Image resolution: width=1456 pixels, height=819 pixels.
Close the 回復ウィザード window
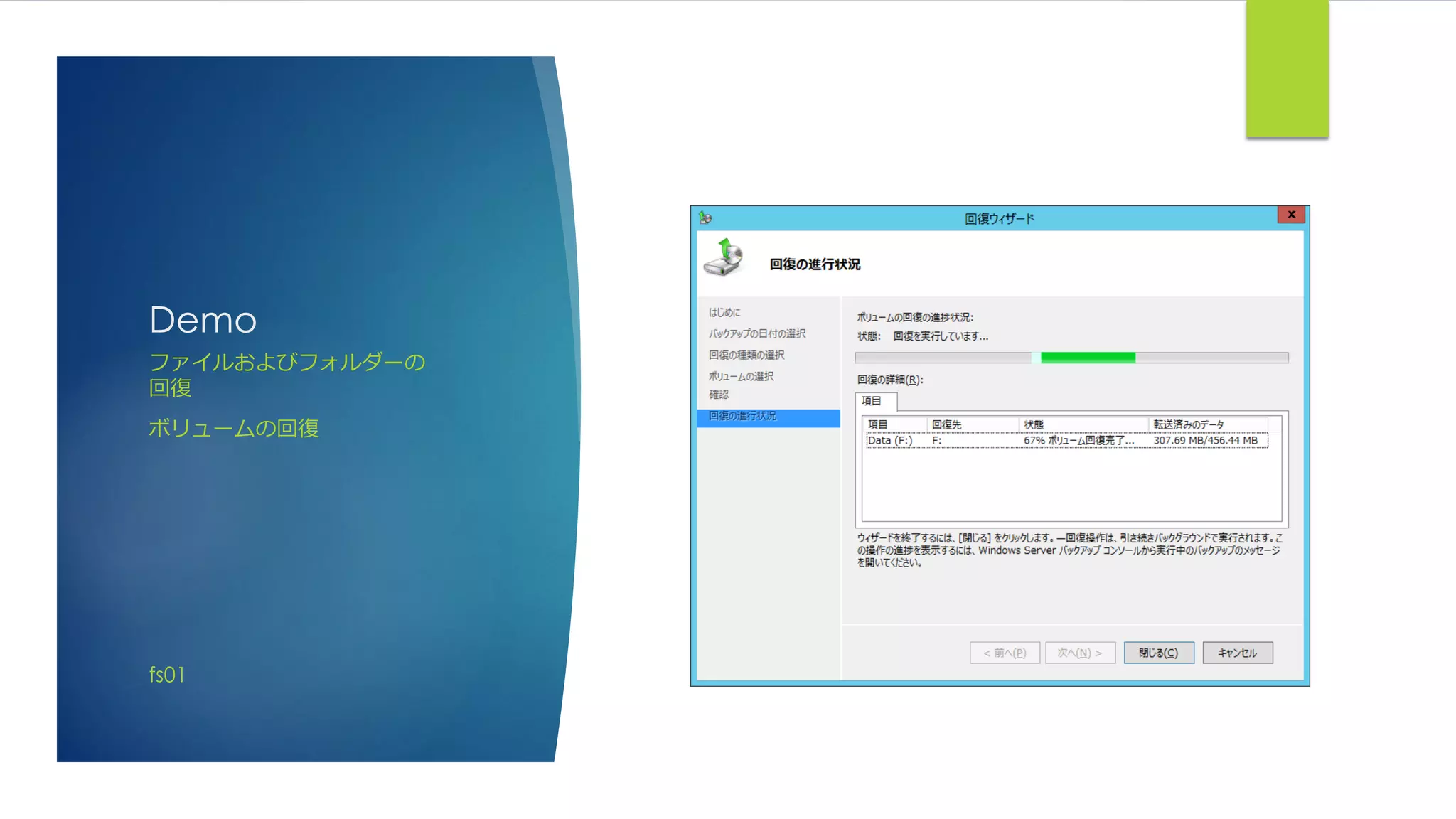(1291, 215)
